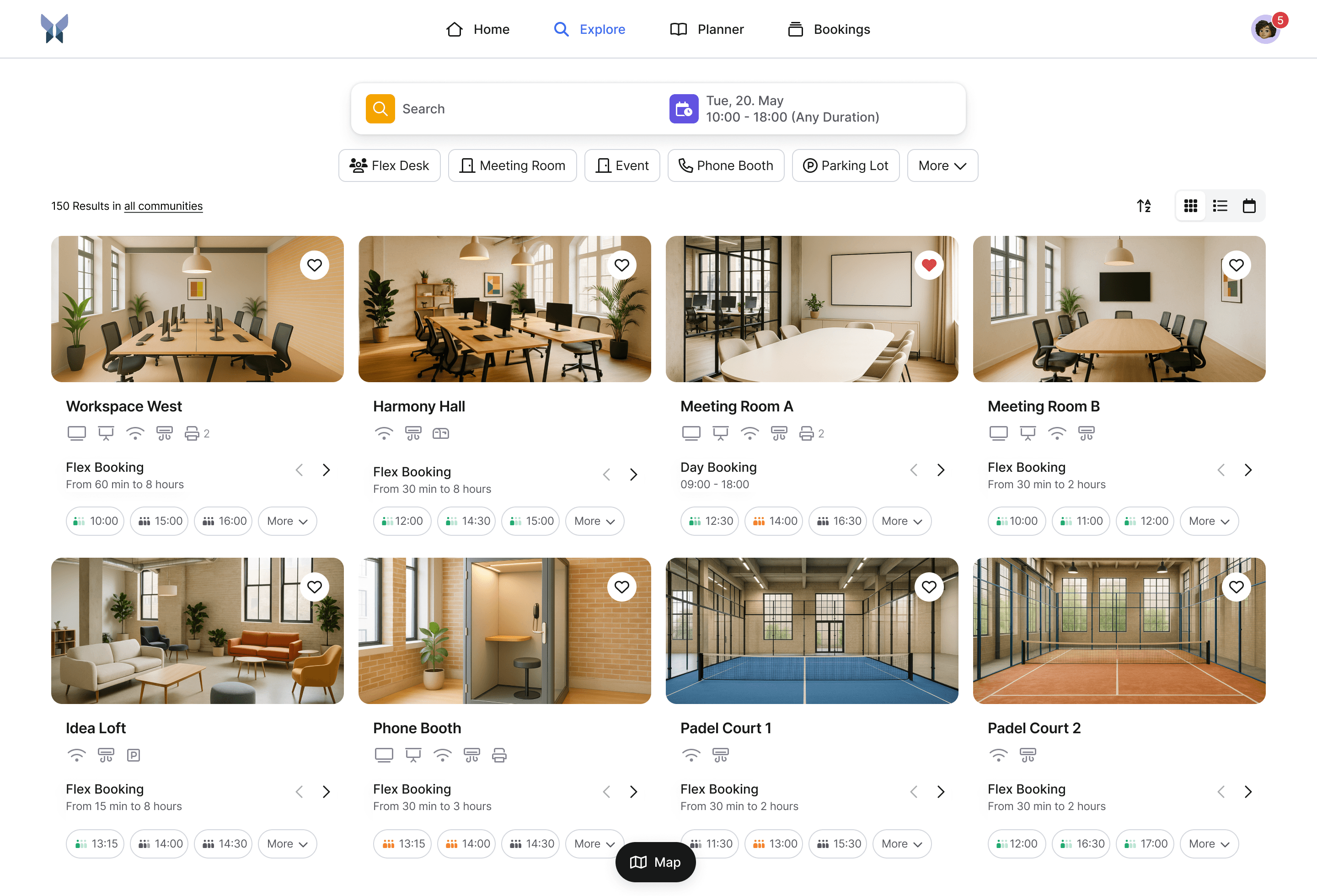Screen dimensions: 1317x896
Task: Expand the More filters dropdown
Action: (x=942, y=165)
